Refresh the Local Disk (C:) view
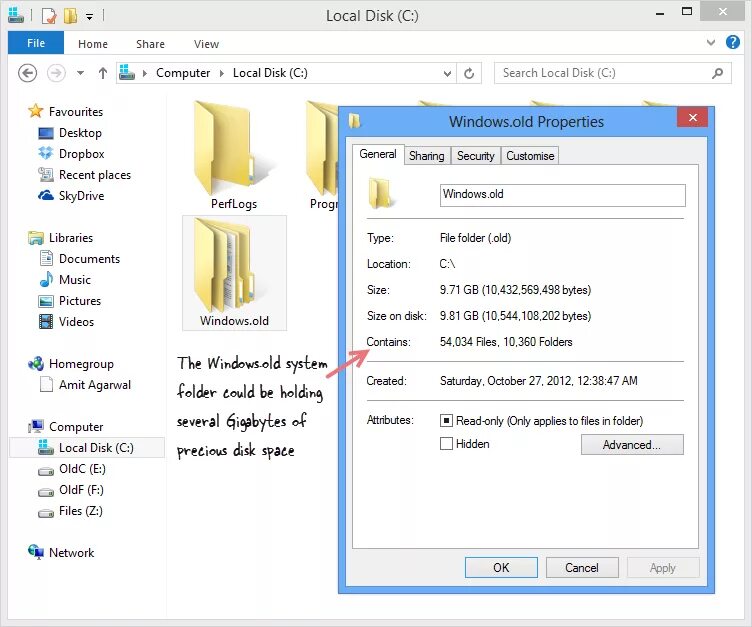 [x=469, y=73]
